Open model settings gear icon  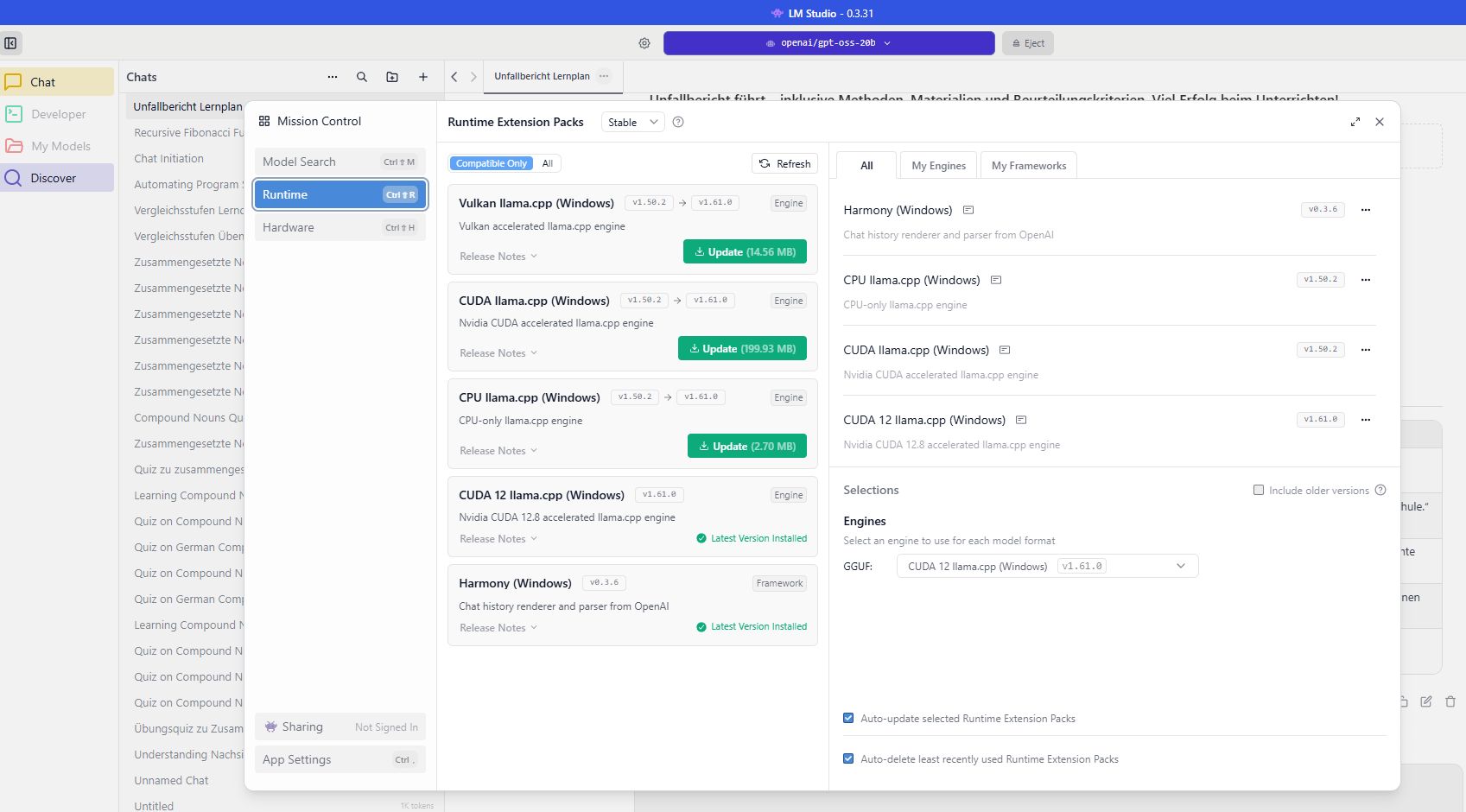point(644,43)
